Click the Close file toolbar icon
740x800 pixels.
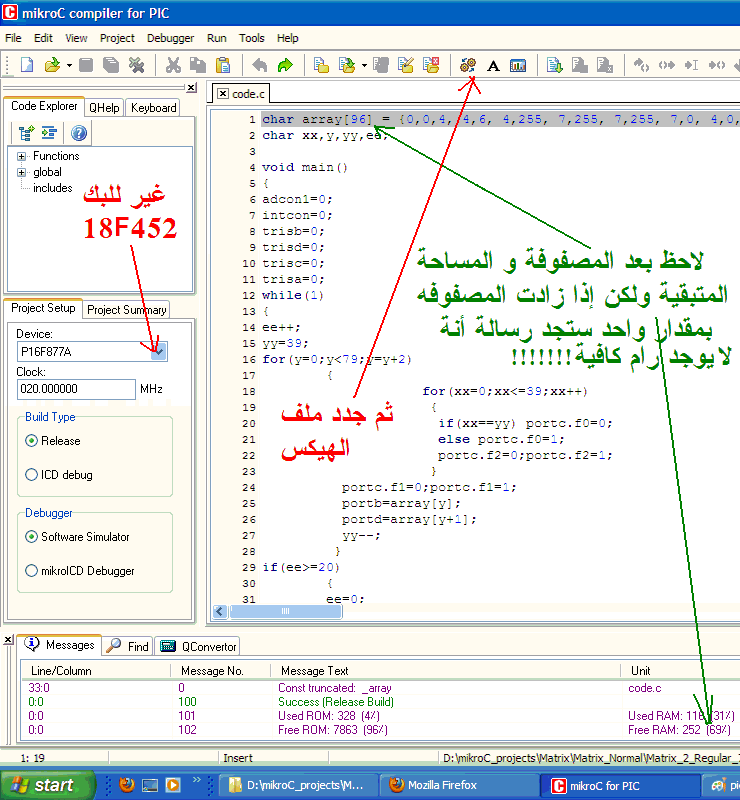[x=136, y=65]
